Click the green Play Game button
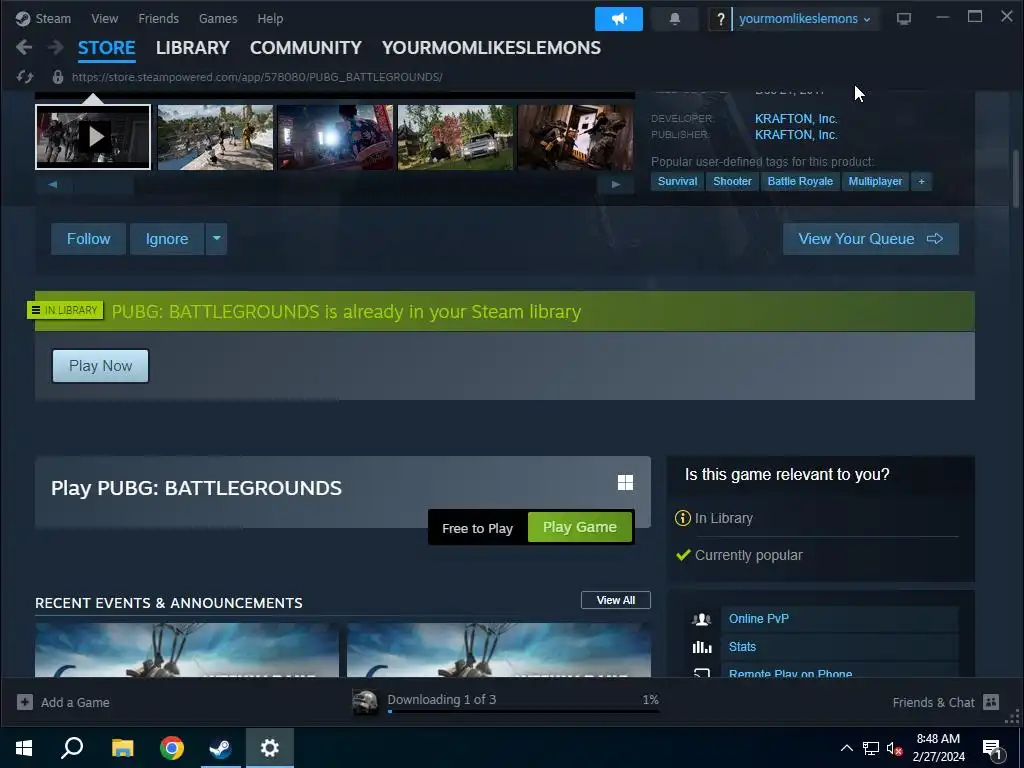The image size is (1024, 768). point(580,527)
